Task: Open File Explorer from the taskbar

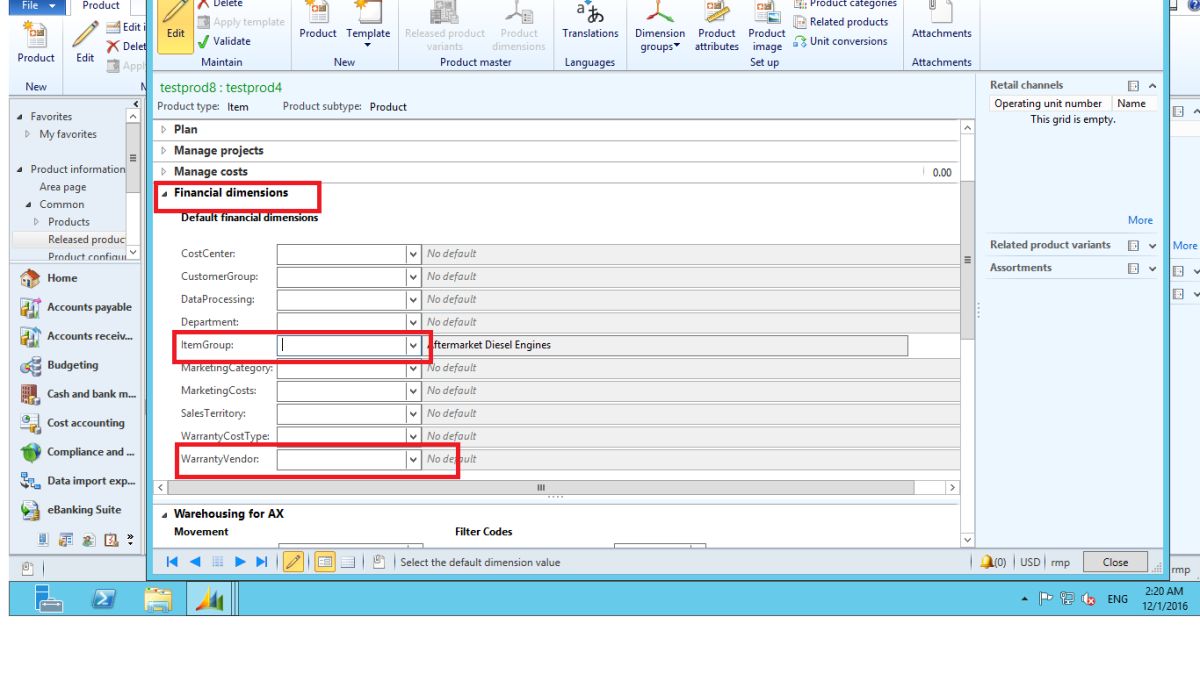Action: [x=157, y=598]
